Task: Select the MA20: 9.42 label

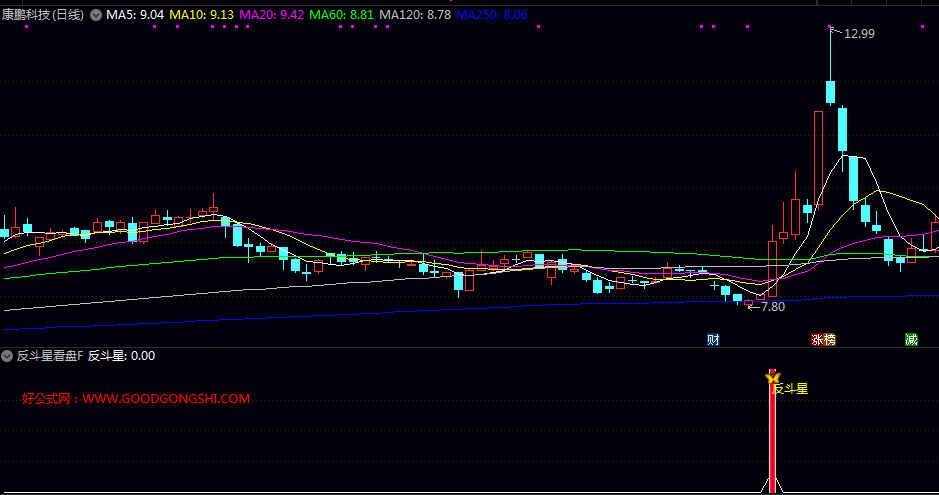Action: click(271, 15)
